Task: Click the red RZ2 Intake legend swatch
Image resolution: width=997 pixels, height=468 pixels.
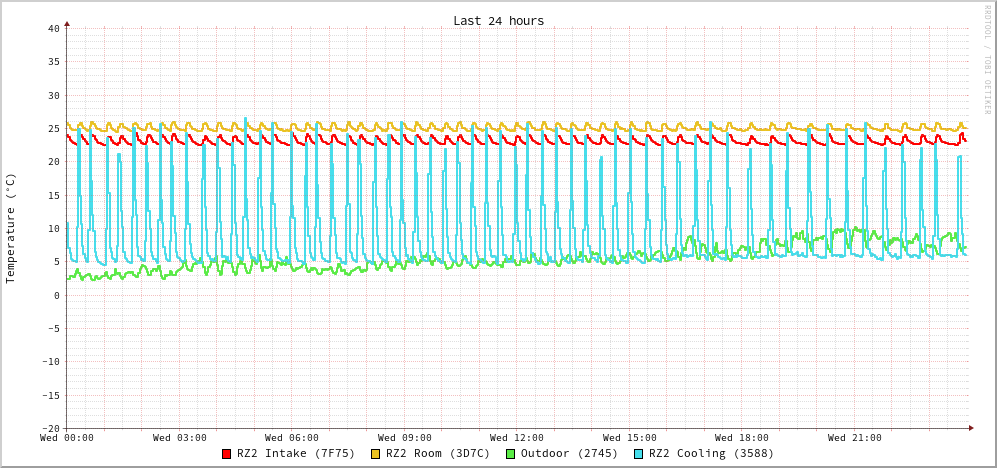Action: 227,454
